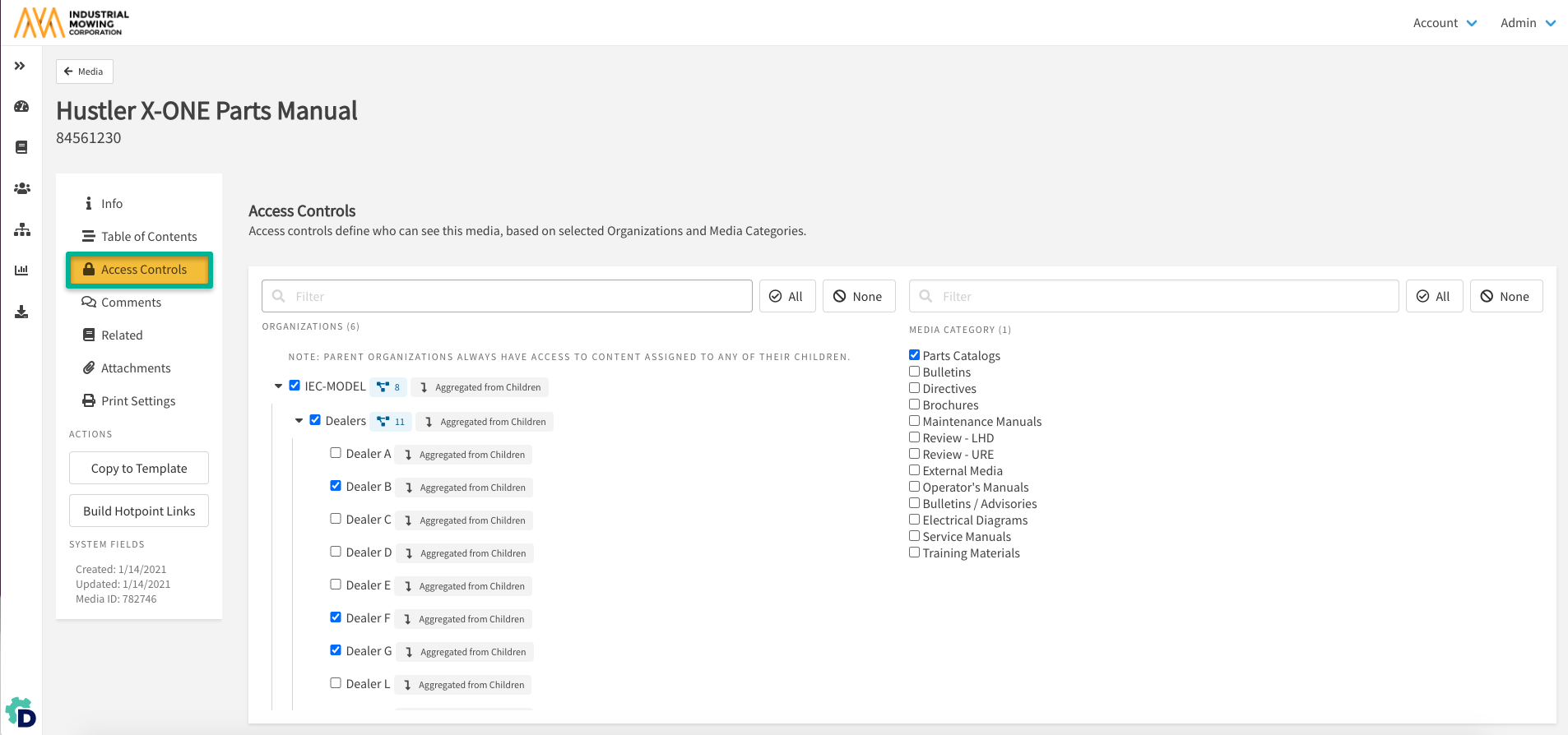Open the dashboard gauge icon in sidebar
The height and width of the screenshot is (735, 1568).
tap(21, 107)
